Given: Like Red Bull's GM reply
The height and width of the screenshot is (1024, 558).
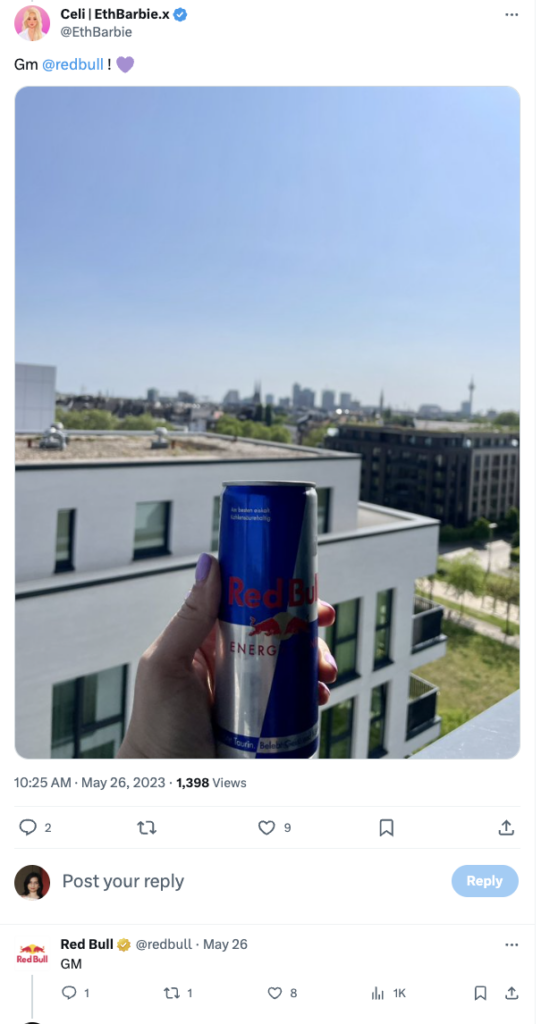Looking at the screenshot, I should click(274, 993).
